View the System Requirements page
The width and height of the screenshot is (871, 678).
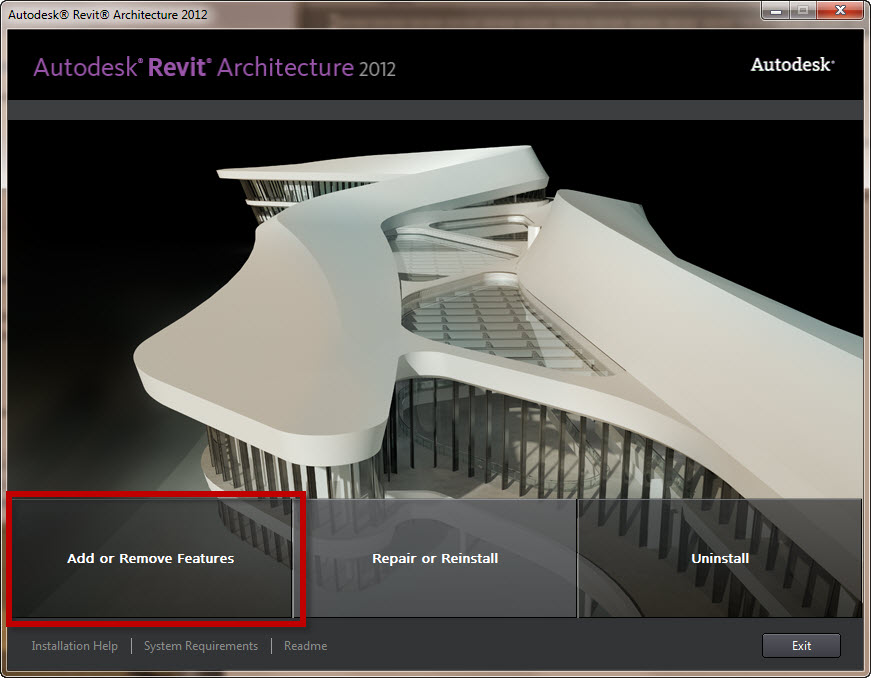pyautogui.click(x=200, y=645)
